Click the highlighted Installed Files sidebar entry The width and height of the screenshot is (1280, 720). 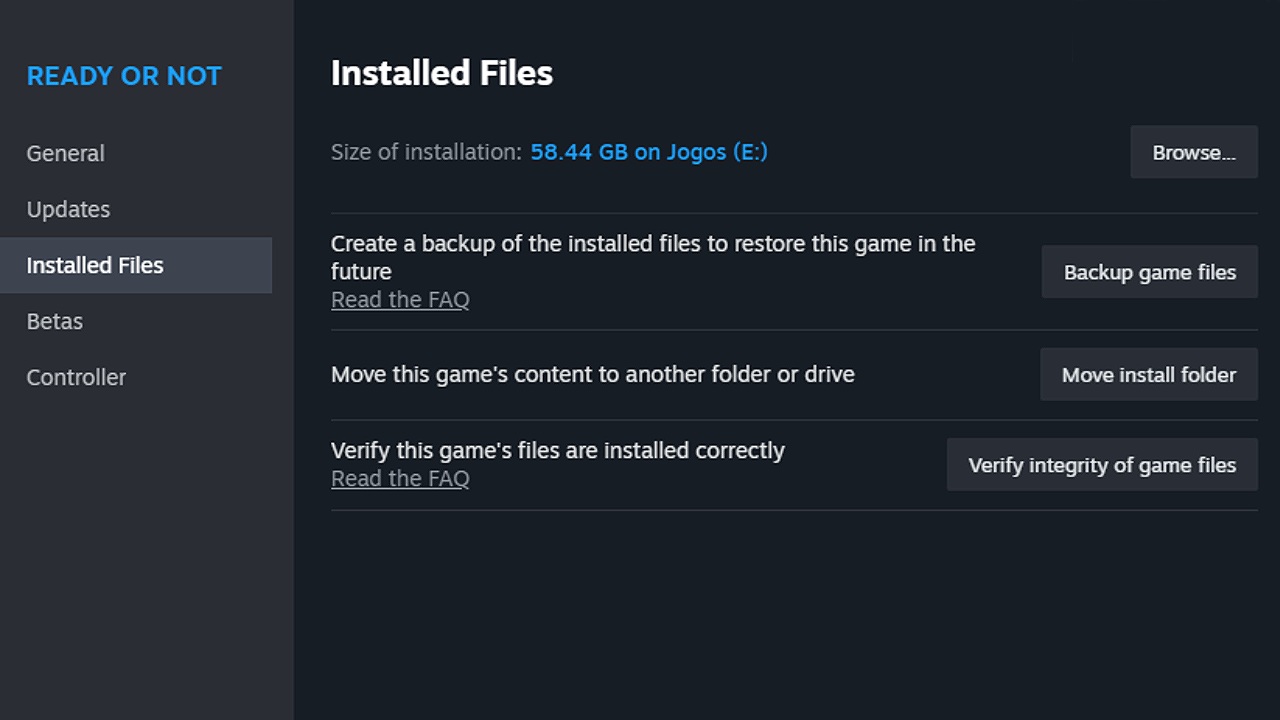tap(95, 265)
